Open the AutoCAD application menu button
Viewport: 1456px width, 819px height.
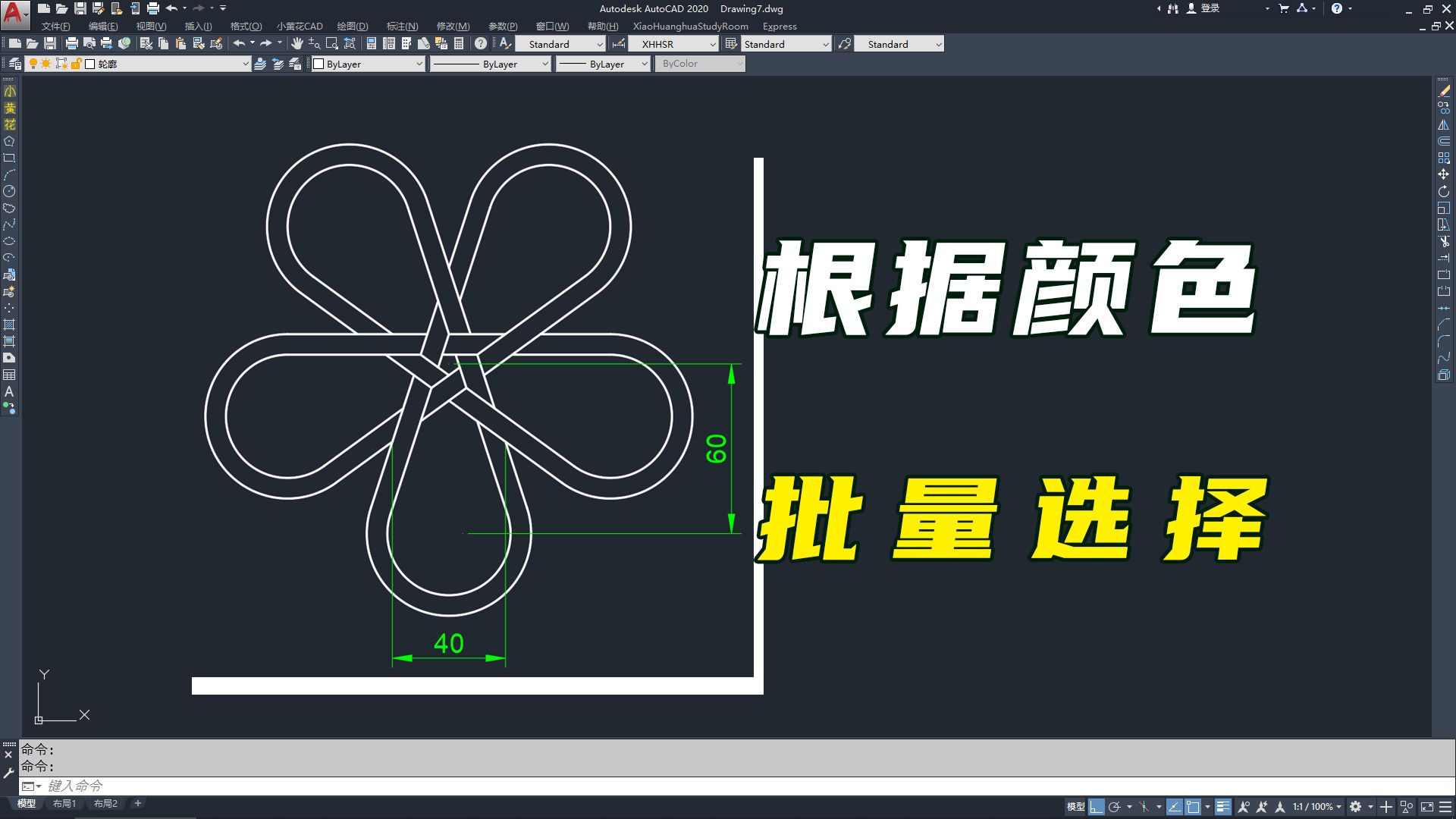click(x=14, y=14)
